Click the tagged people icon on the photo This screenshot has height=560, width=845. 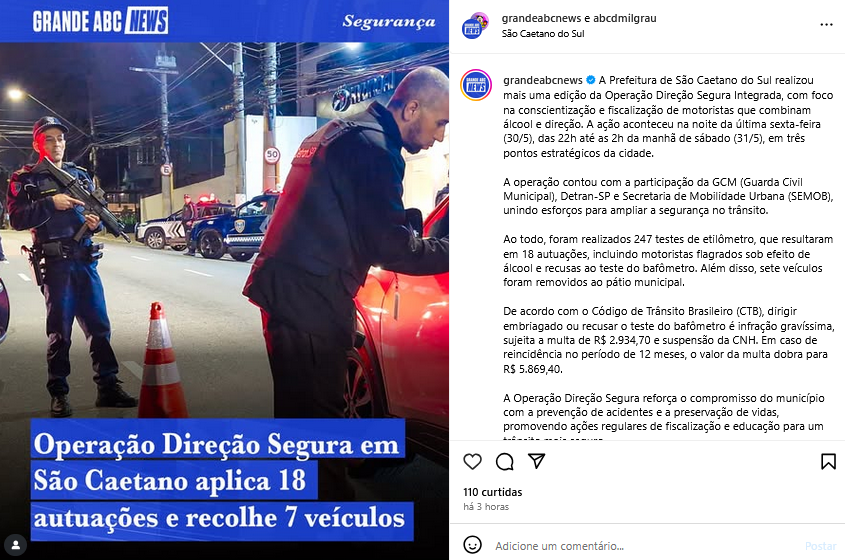(16, 544)
